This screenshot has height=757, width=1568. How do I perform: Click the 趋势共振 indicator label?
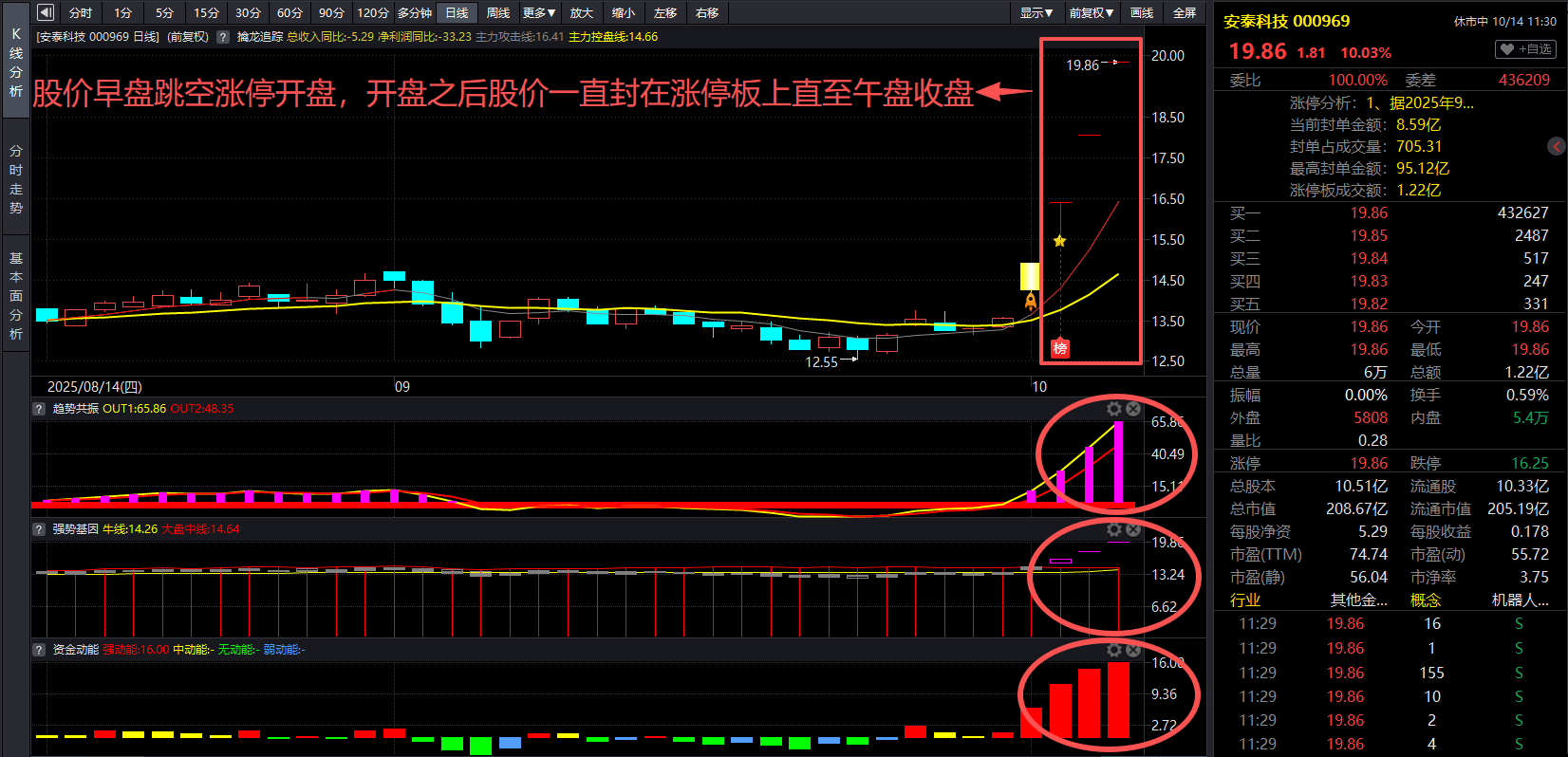[x=75, y=409]
